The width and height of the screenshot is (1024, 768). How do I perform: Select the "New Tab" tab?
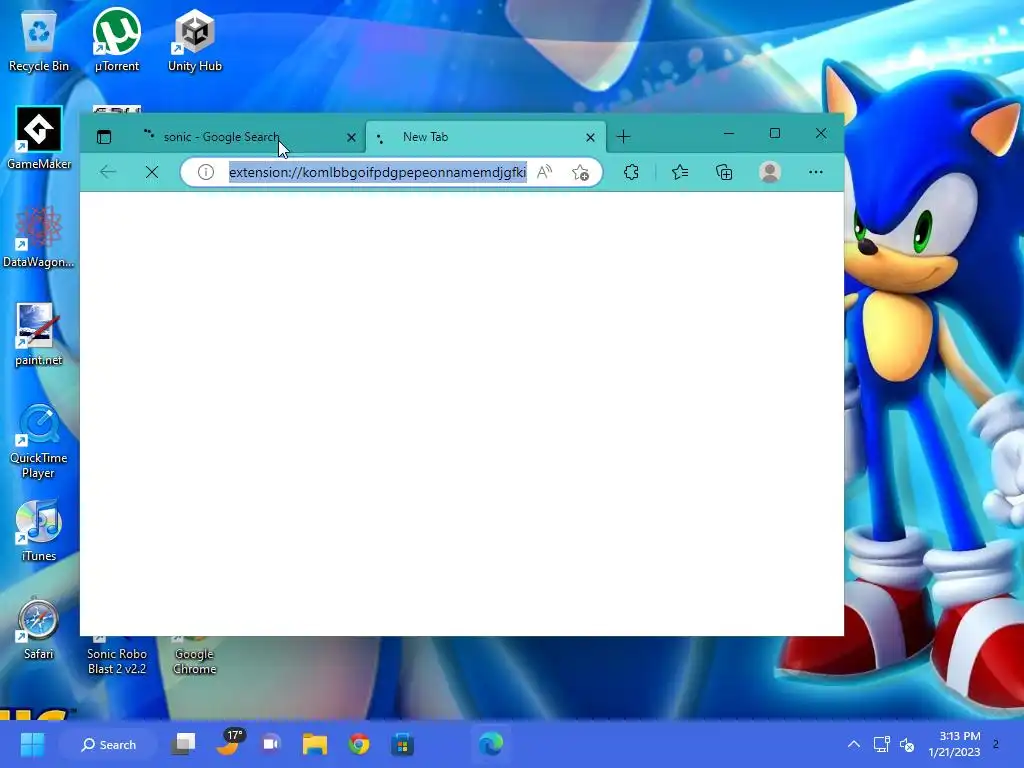pyautogui.click(x=486, y=136)
